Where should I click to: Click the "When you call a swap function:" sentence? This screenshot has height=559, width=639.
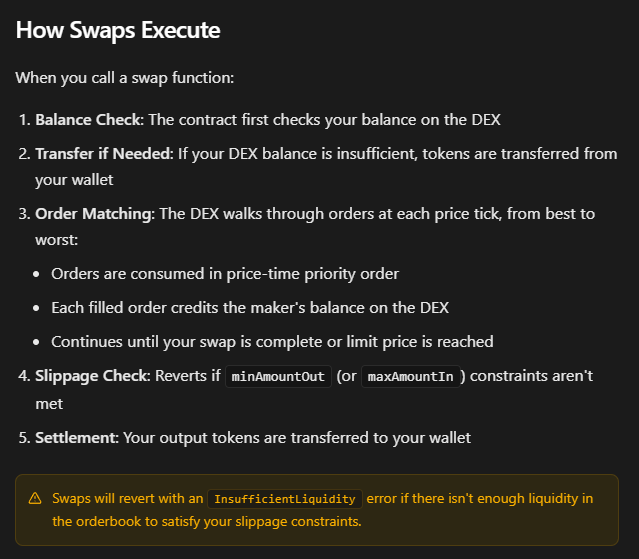(x=125, y=77)
